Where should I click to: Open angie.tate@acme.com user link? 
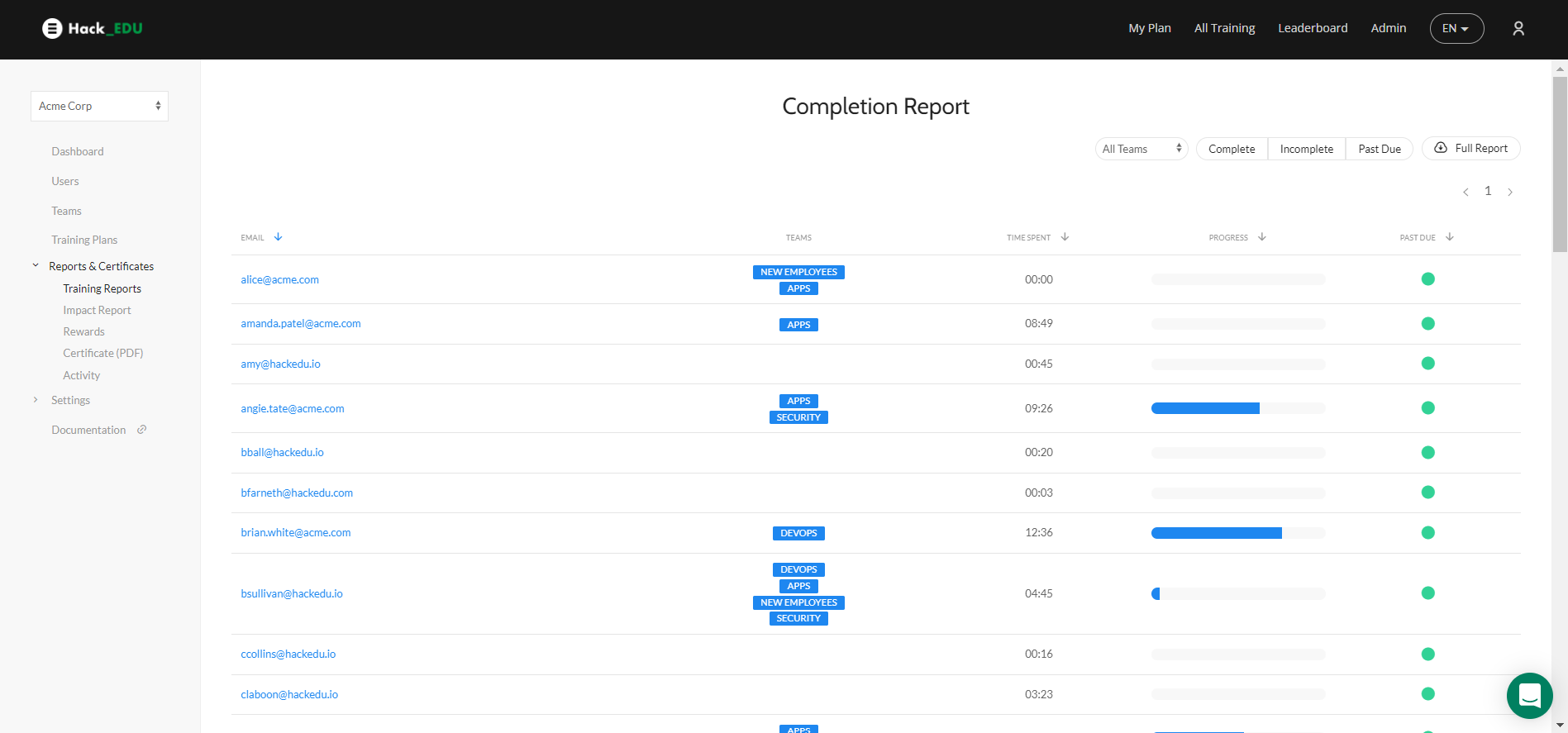coord(293,409)
